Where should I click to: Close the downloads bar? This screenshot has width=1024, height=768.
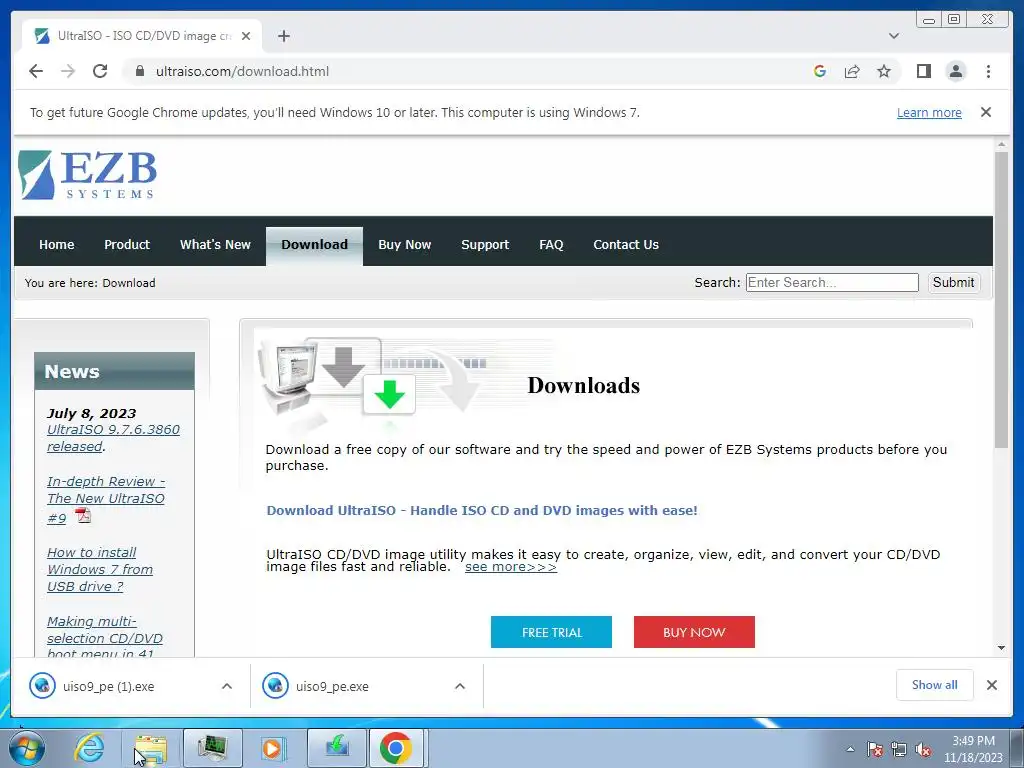(991, 684)
